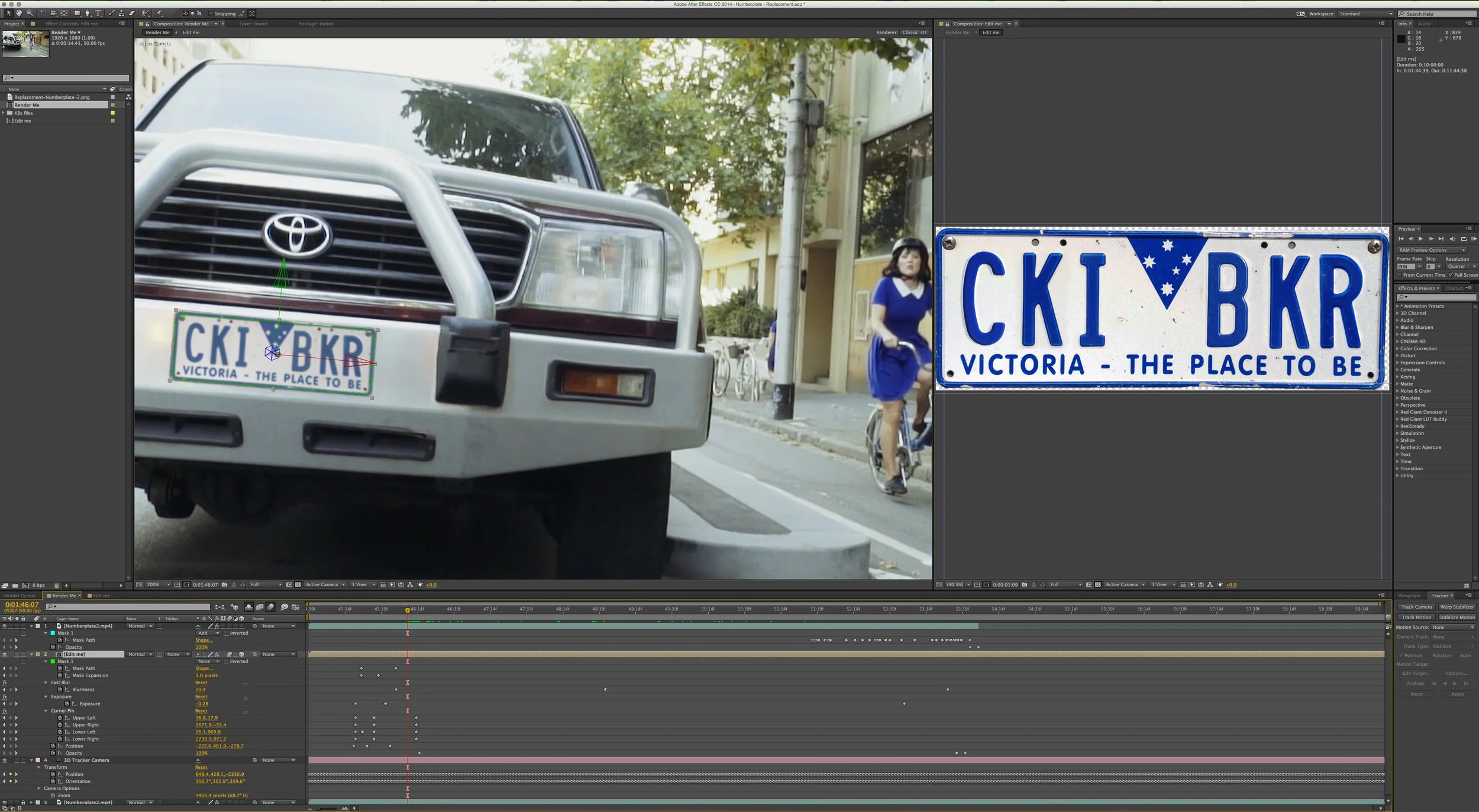Click the Motion Blur enable icon in timeline
This screenshot has height=812, width=1479.
pos(270,607)
